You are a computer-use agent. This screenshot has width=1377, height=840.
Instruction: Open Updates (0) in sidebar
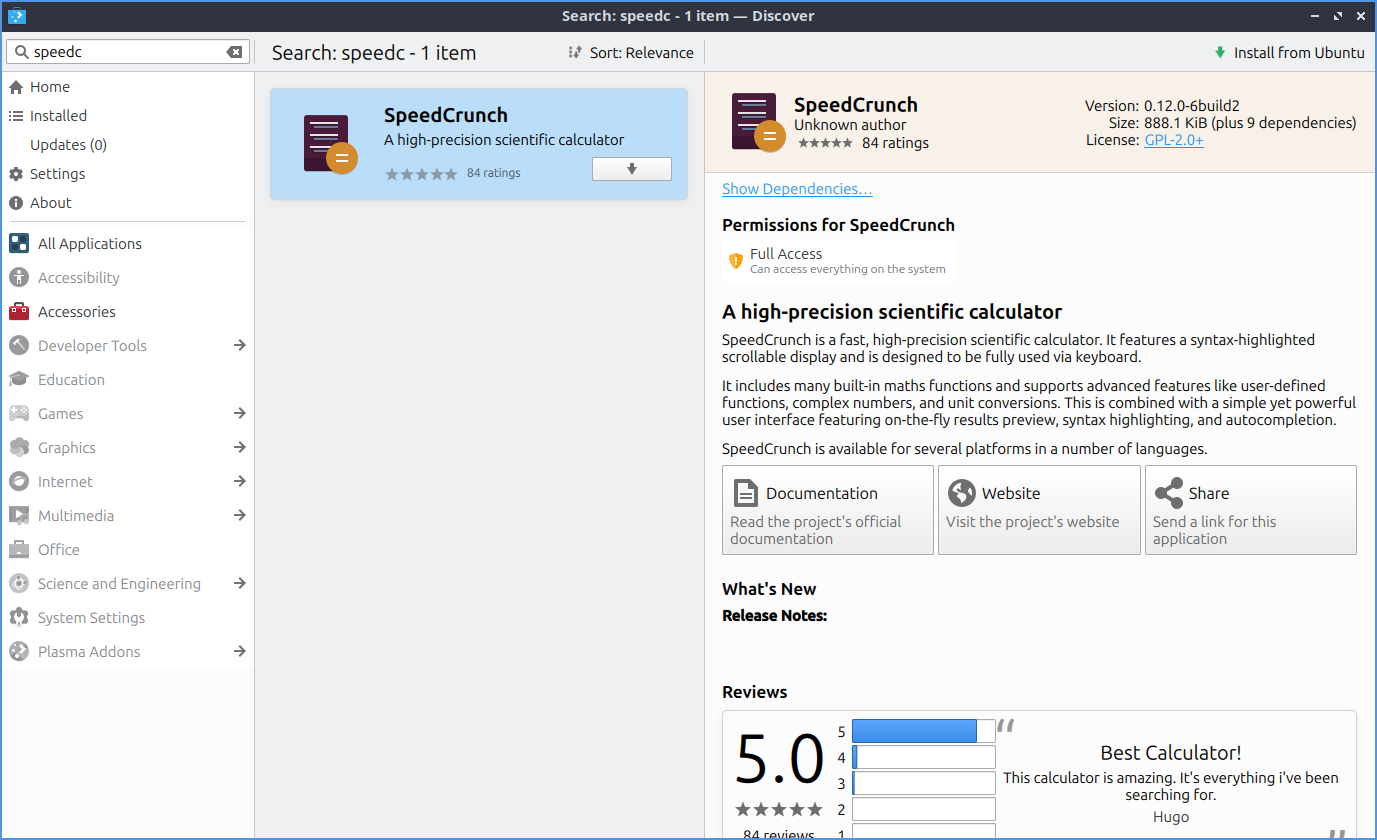(68, 145)
